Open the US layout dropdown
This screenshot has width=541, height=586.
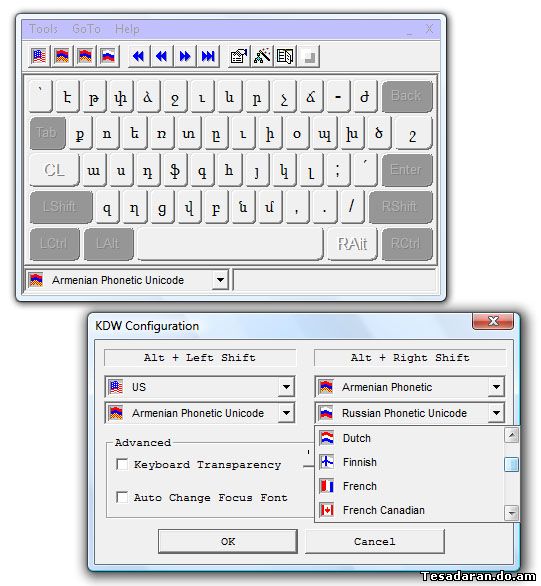[286, 387]
